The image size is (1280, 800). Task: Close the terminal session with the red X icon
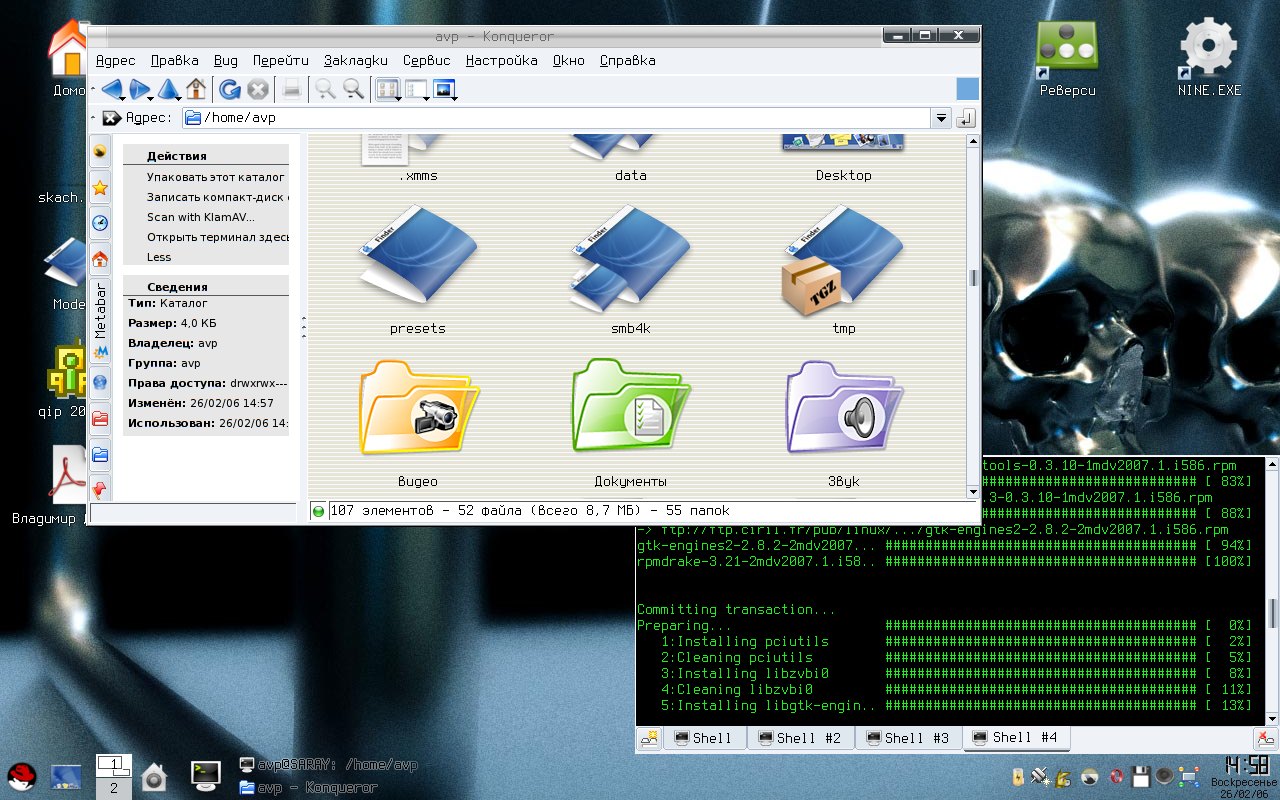[1265, 739]
